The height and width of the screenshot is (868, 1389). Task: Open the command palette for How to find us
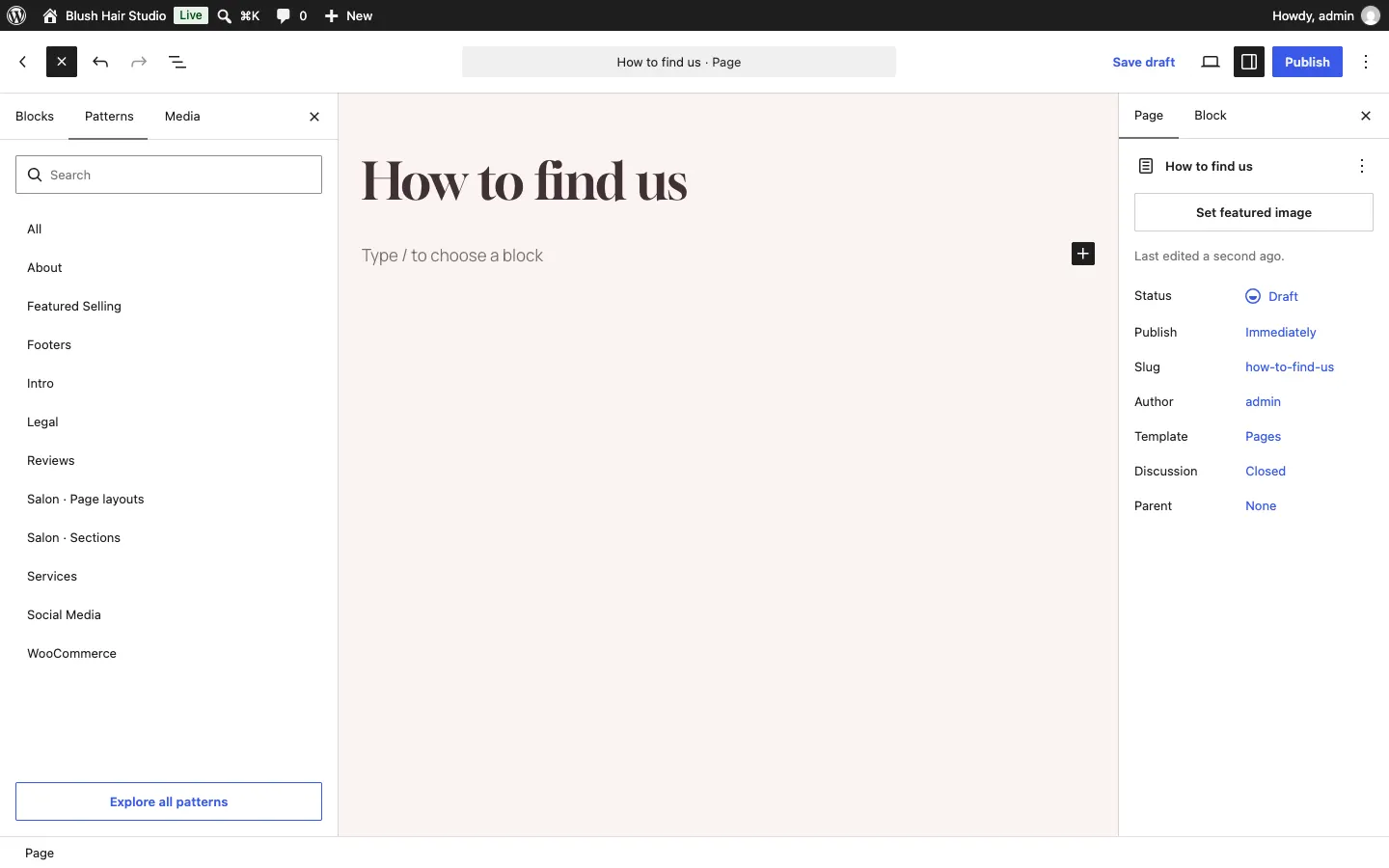[679, 62]
